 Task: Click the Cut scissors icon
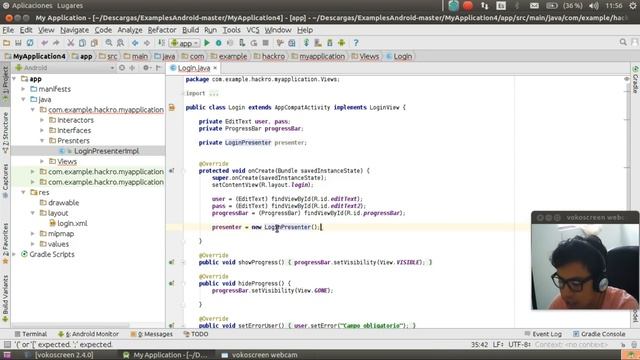71,43
